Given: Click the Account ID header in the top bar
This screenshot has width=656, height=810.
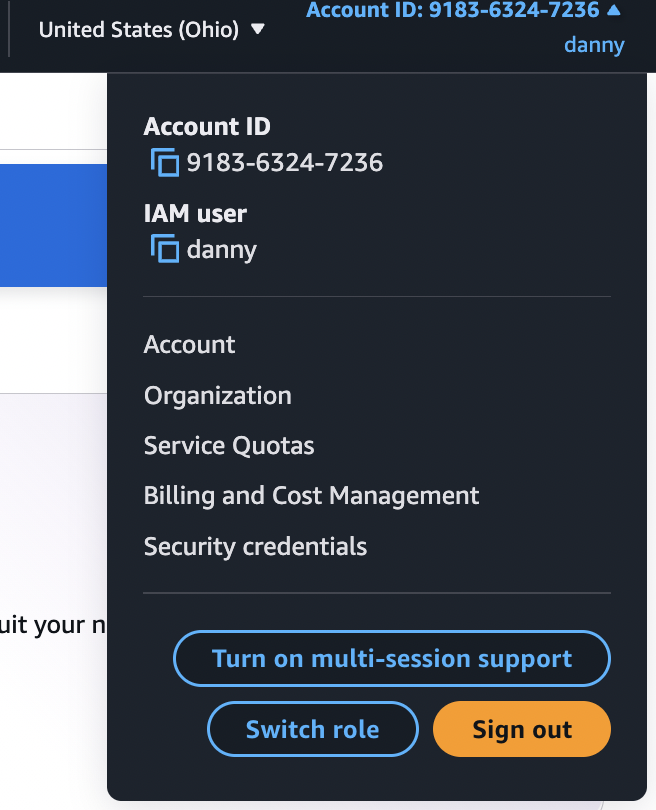Looking at the screenshot, I should (x=453, y=11).
